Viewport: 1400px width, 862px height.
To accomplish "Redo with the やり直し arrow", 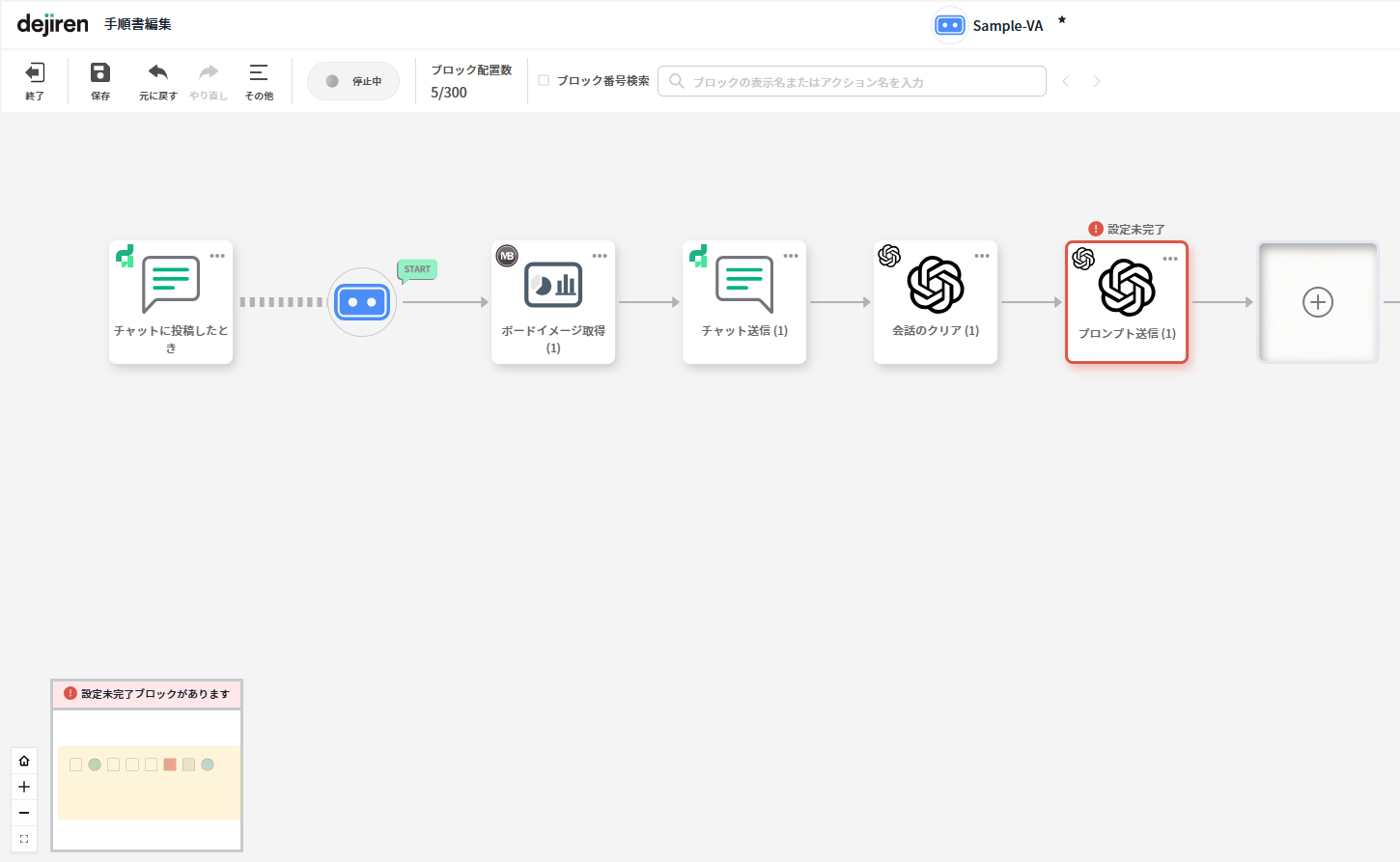I will coord(209,72).
